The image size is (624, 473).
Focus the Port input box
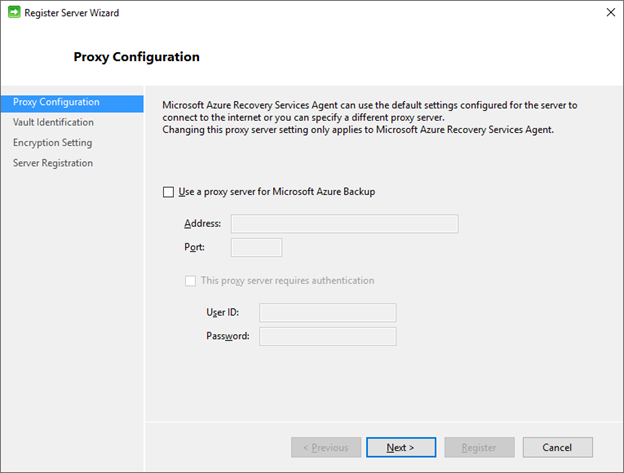click(x=256, y=247)
